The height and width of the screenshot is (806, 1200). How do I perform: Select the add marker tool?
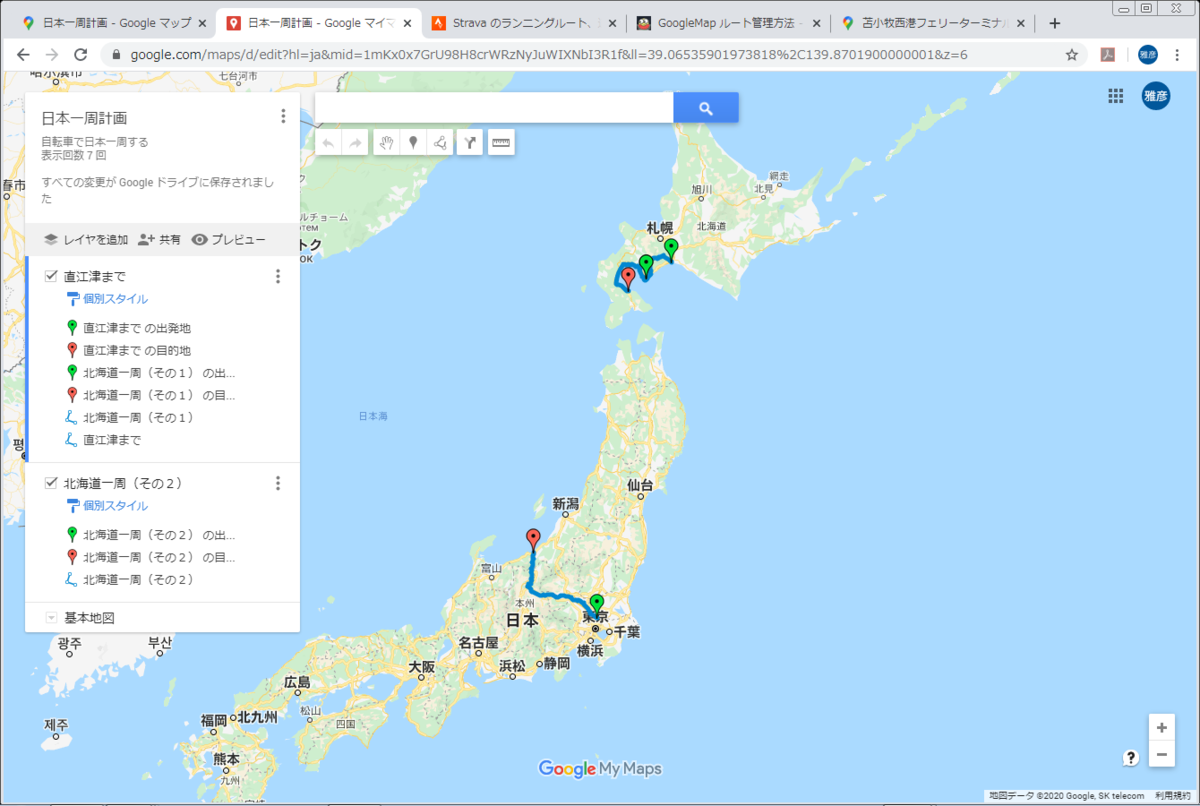[413, 144]
